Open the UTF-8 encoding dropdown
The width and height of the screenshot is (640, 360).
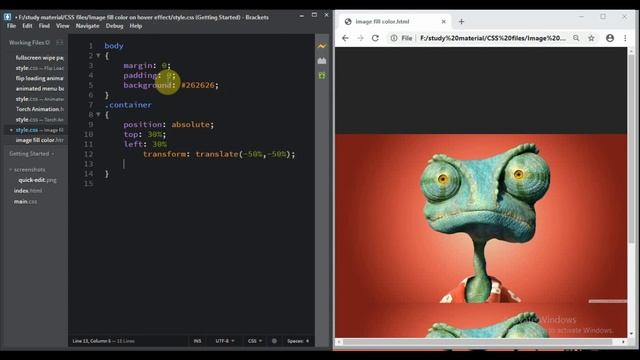tap(225, 341)
